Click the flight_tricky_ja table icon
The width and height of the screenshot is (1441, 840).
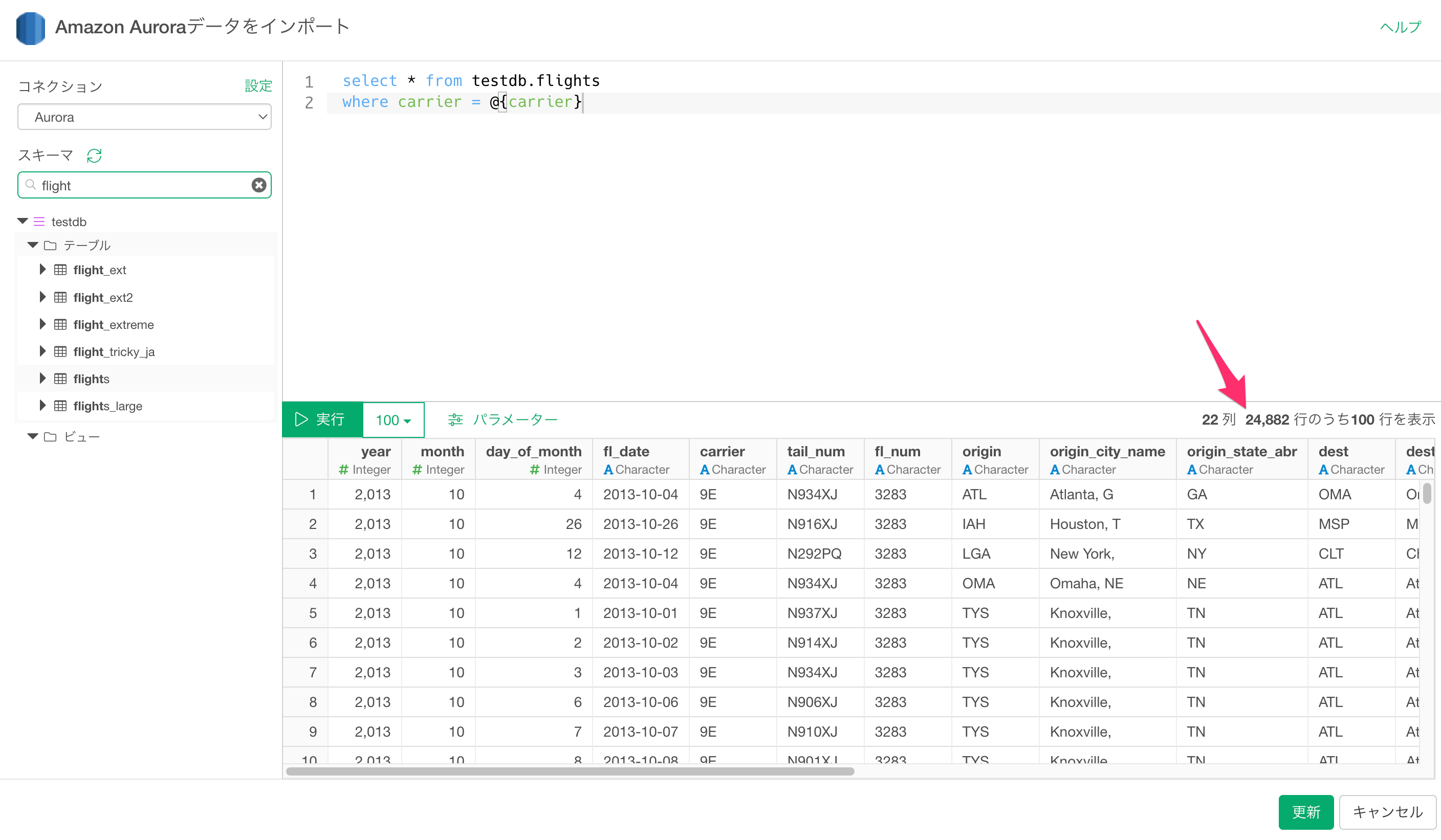coord(60,351)
